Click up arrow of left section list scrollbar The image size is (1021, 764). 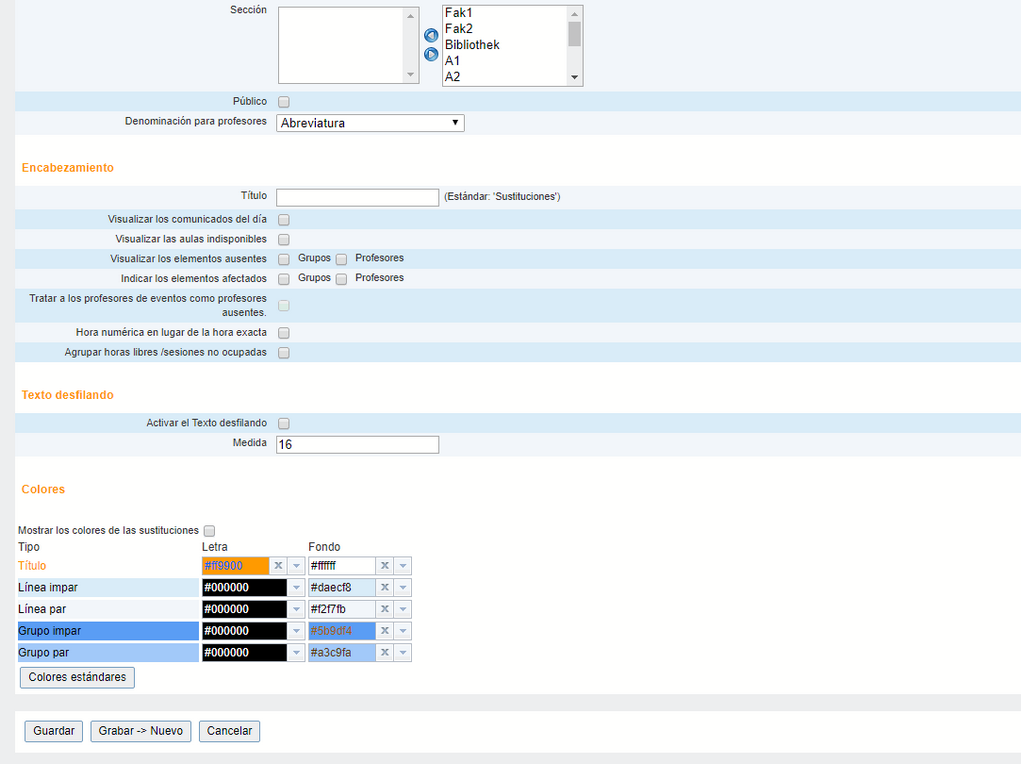410,16
